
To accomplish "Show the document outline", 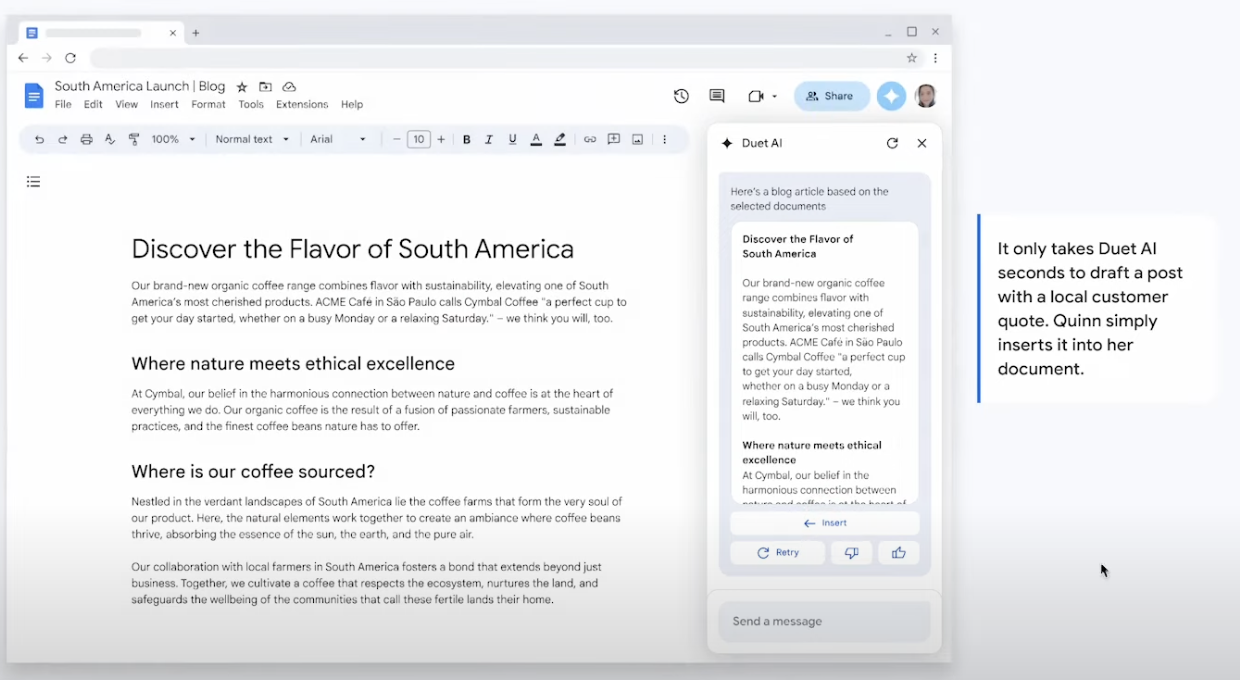I will (x=33, y=181).
